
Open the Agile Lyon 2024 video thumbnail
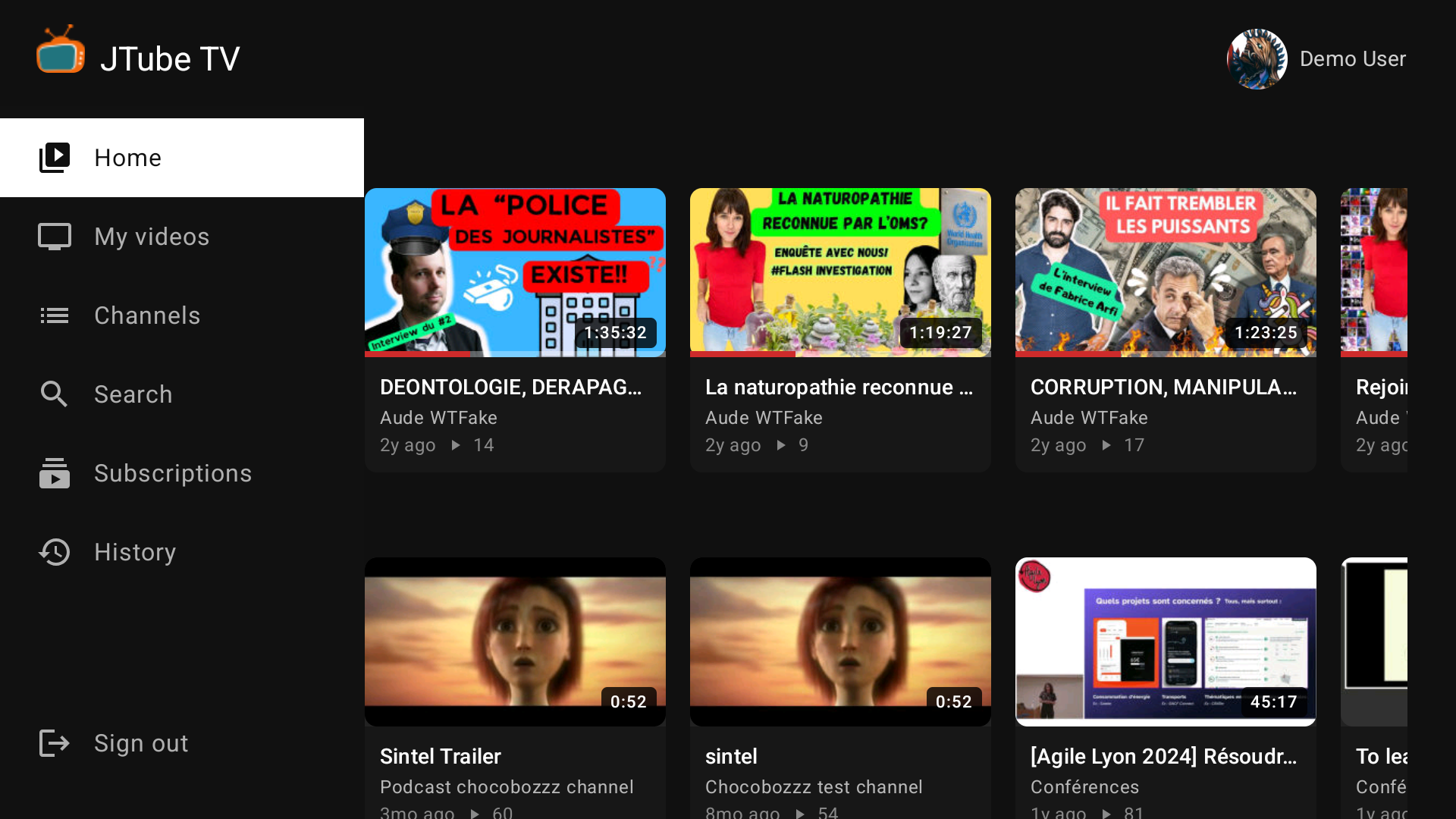(x=1166, y=642)
